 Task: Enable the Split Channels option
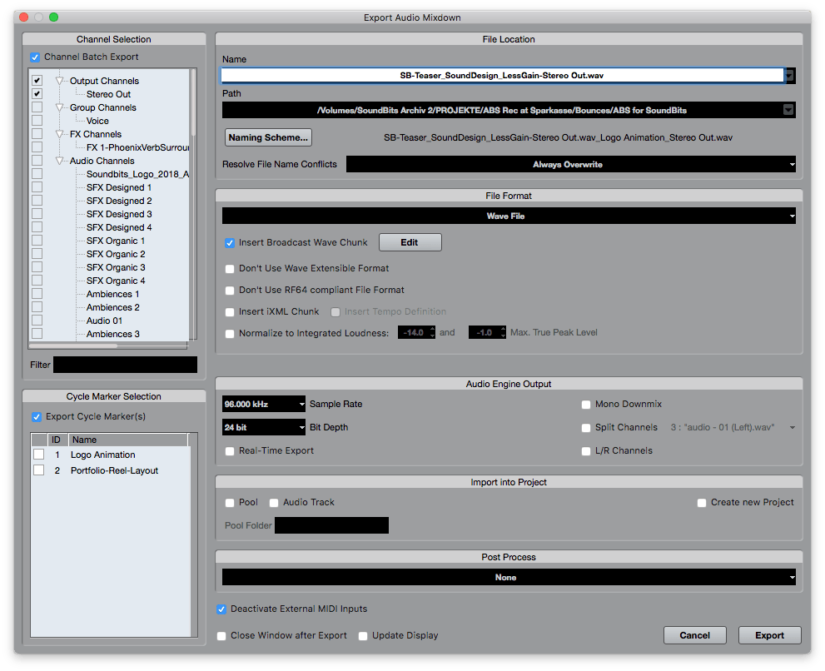coord(586,427)
